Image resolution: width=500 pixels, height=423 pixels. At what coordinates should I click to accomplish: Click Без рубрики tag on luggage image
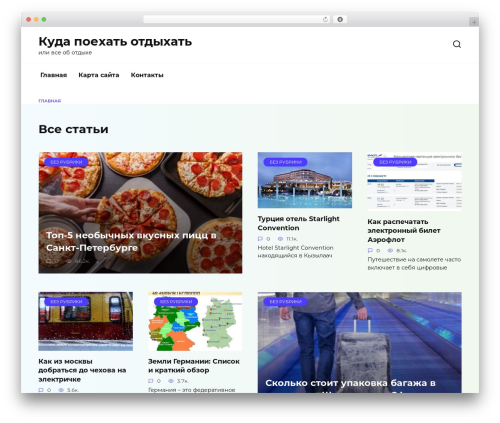click(x=285, y=302)
